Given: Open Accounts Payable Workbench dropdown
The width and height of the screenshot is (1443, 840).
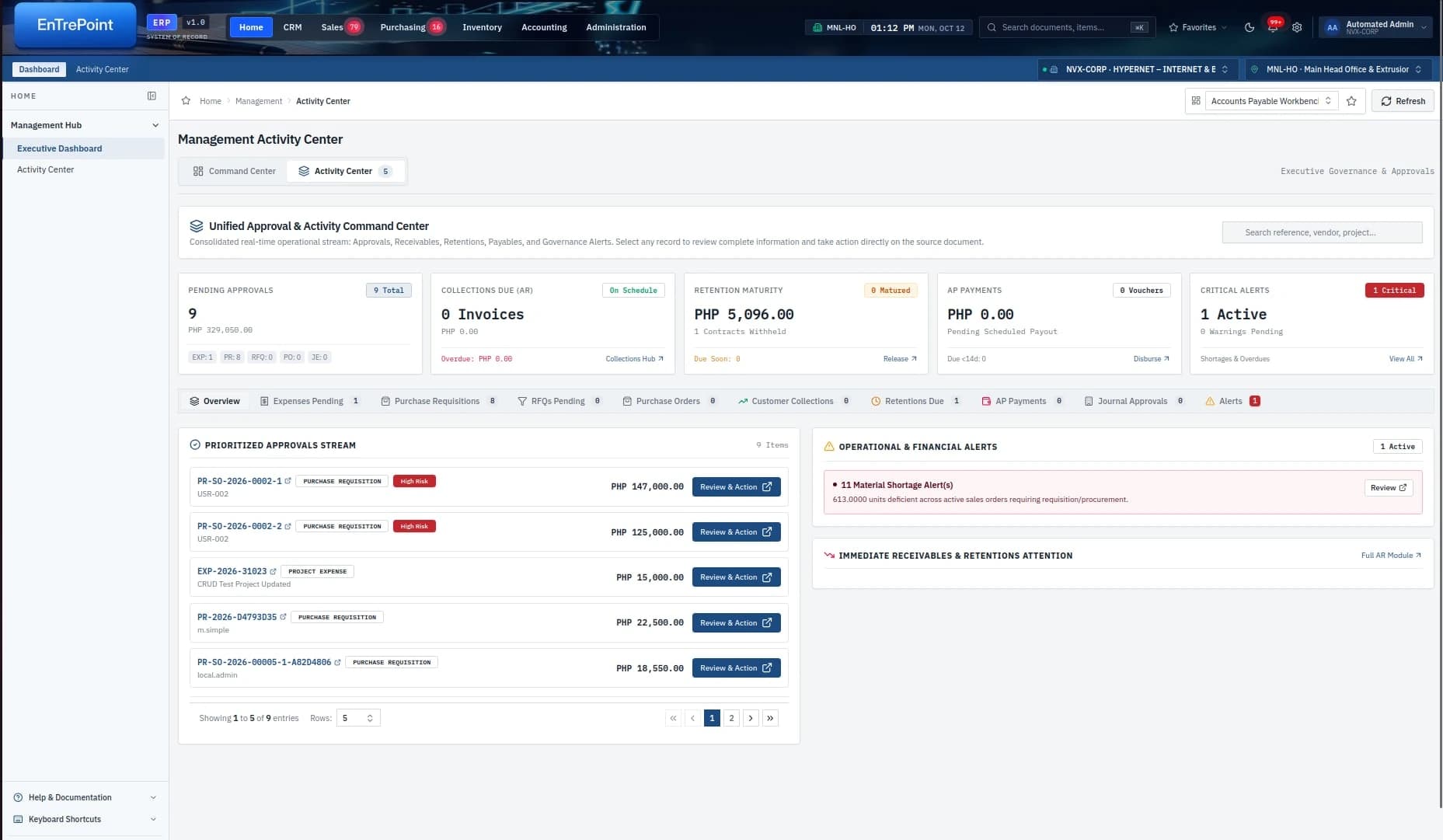Looking at the screenshot, I should coord(1271,101).
